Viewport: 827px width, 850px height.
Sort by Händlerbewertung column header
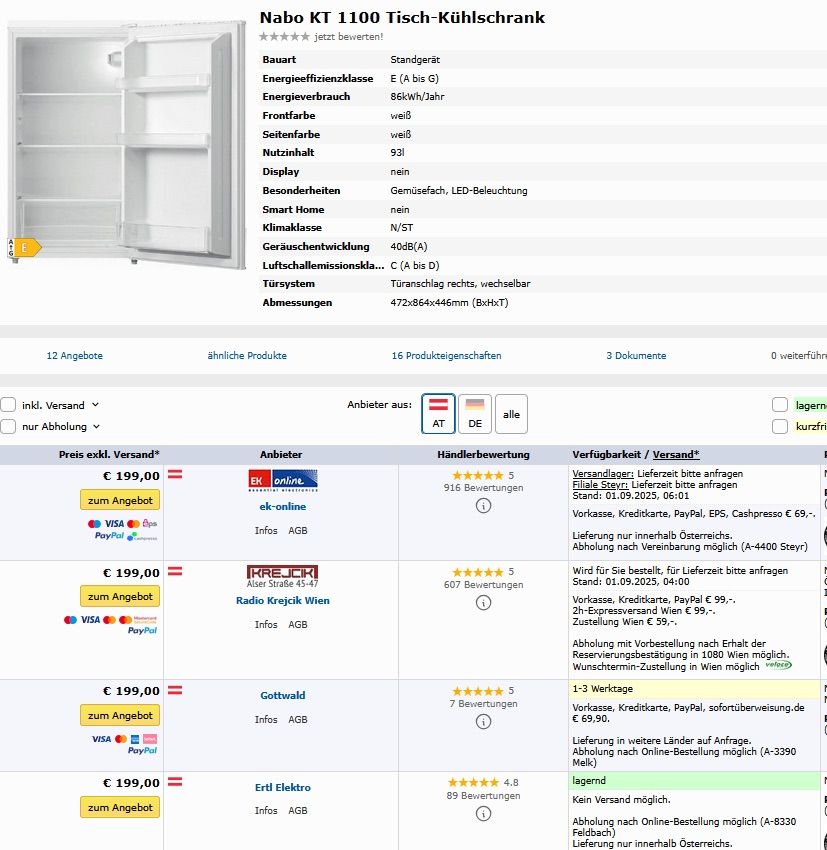[x=483, y=455]
